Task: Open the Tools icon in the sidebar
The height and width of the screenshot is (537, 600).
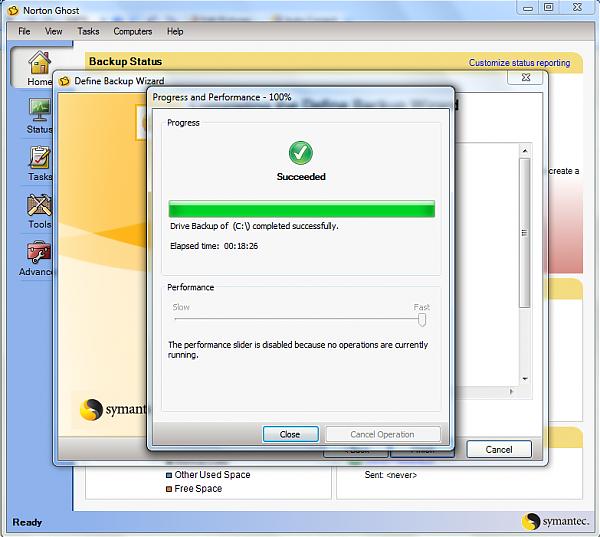Action: [x=39, y=205]
